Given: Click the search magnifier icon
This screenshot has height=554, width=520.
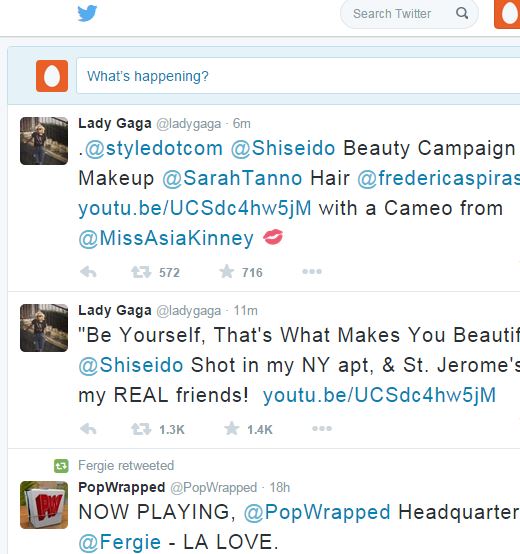Looking at the screenshot, I should click(462, 13).
